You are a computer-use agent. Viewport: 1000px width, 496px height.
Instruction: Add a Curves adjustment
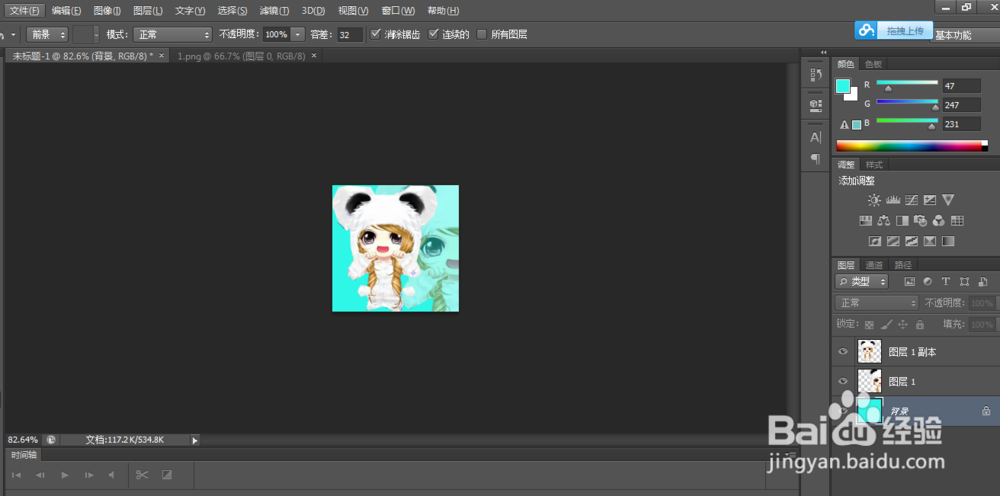tap(911, 200)
